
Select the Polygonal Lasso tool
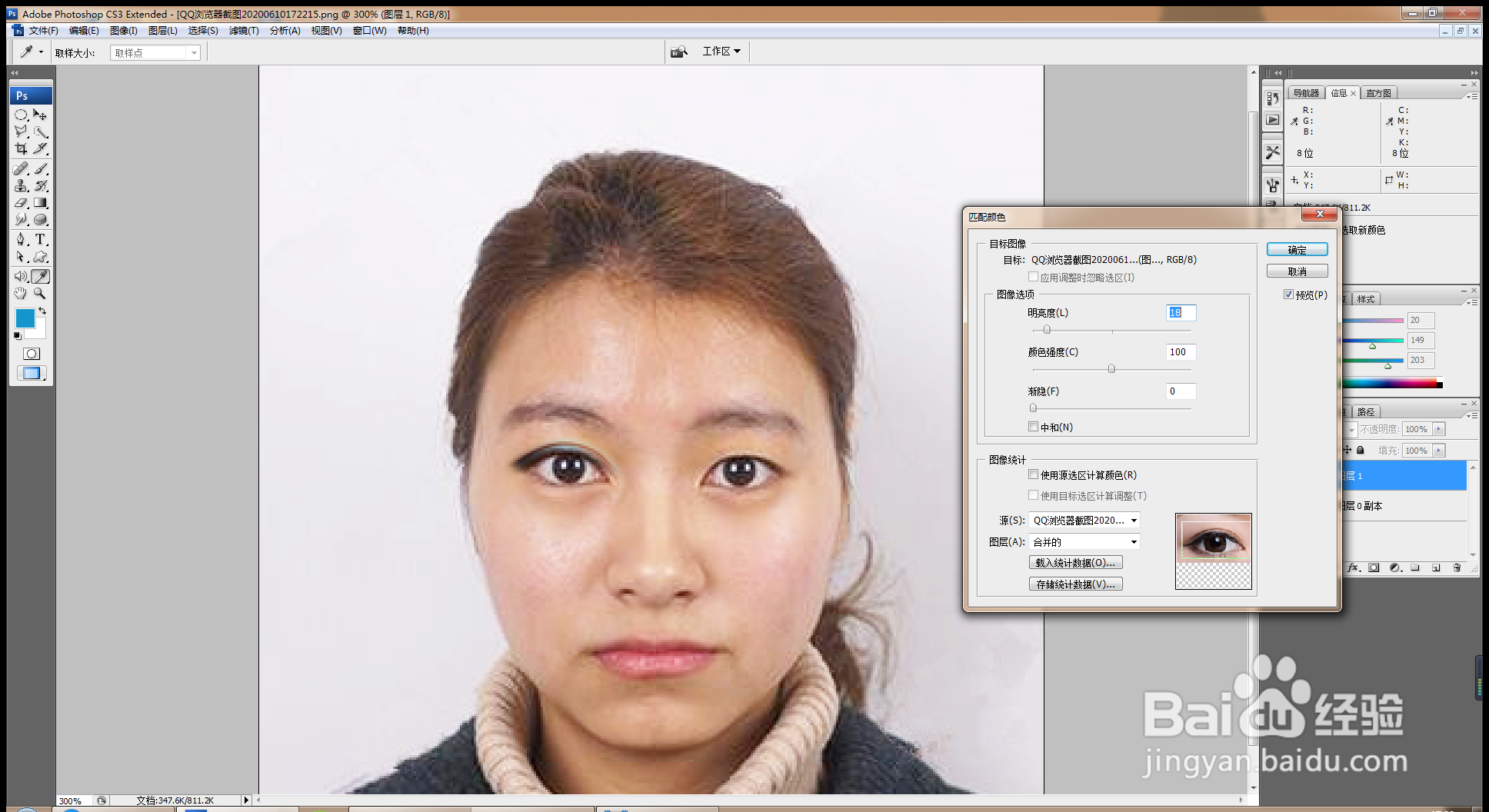pos(21,131)
